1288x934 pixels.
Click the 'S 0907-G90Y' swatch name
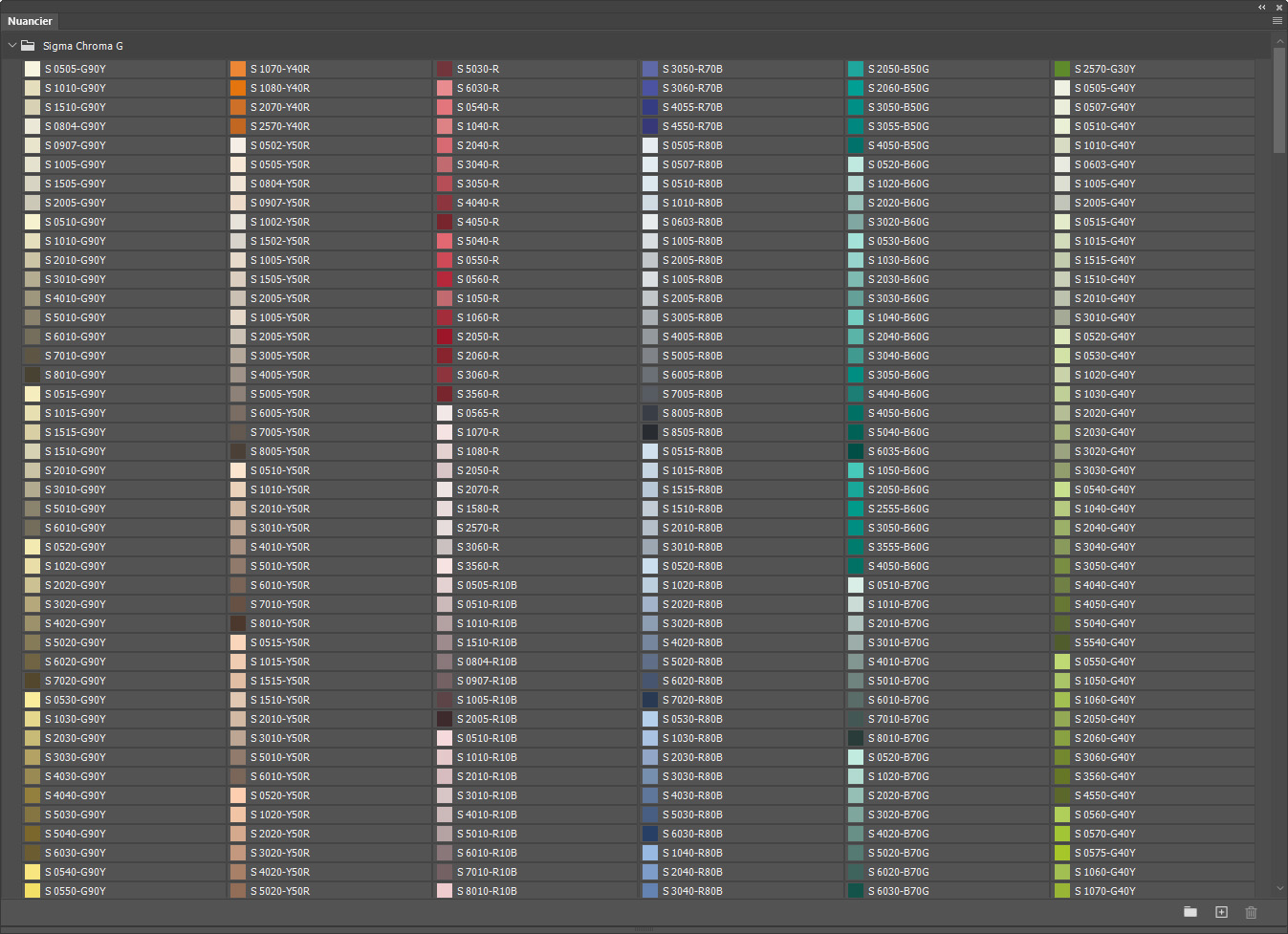click(x=76, y=145)
